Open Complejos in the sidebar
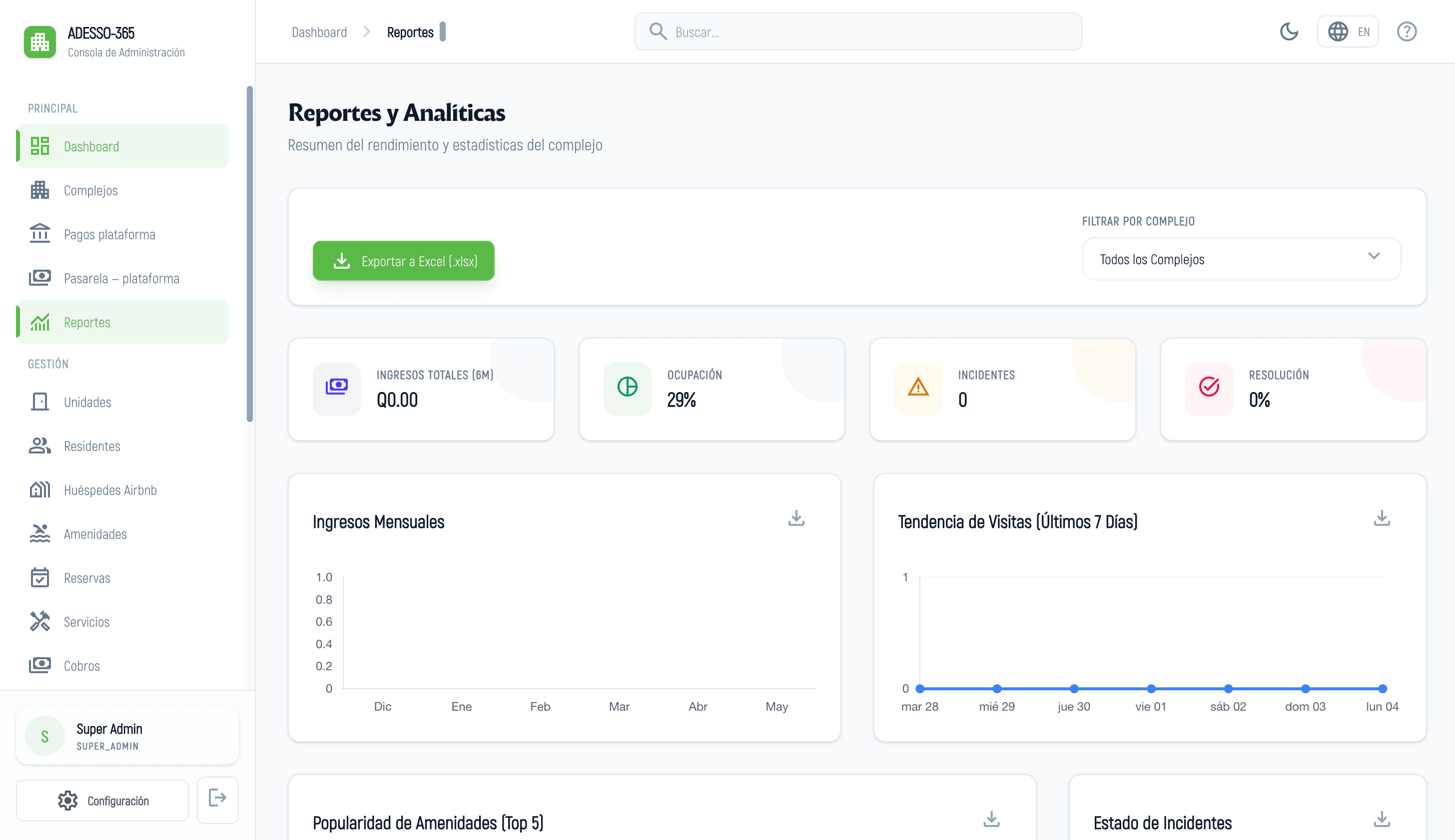This screenshot has width=1455, height=840. click(122, 190)
